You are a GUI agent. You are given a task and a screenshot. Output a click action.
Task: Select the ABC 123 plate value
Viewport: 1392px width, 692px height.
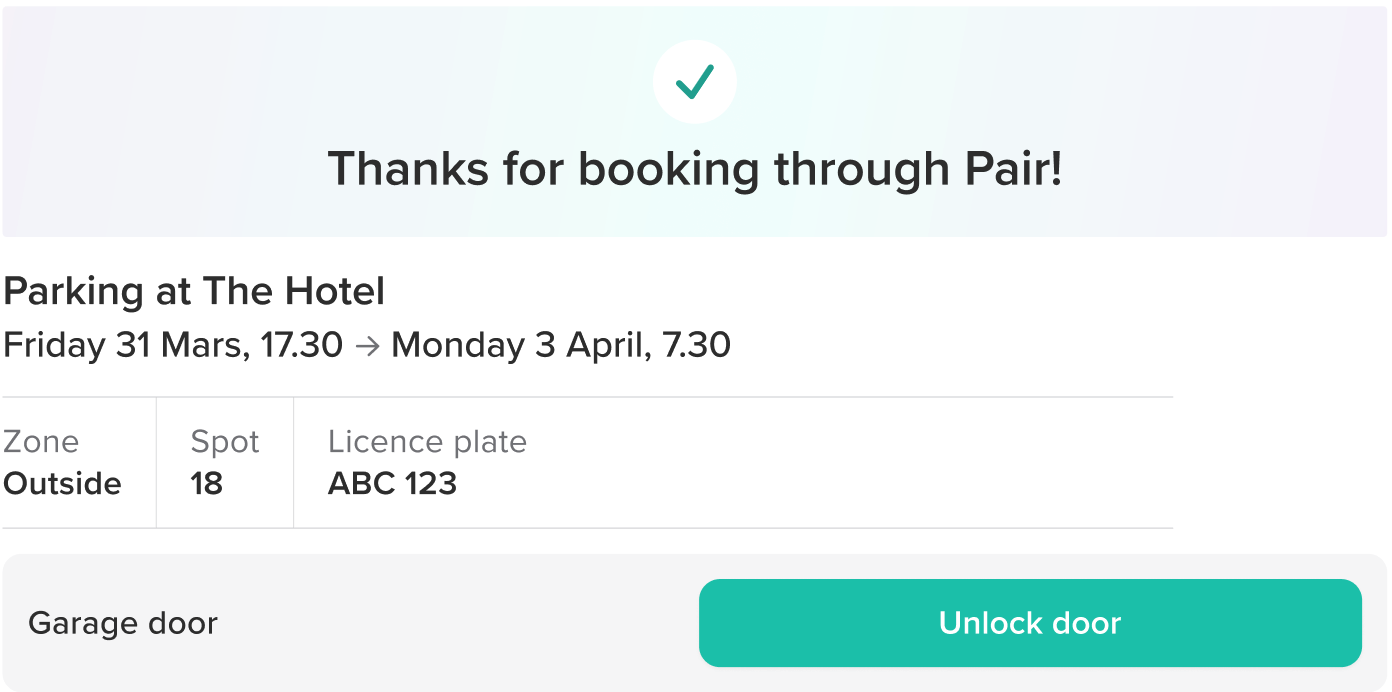pos(392,484)
